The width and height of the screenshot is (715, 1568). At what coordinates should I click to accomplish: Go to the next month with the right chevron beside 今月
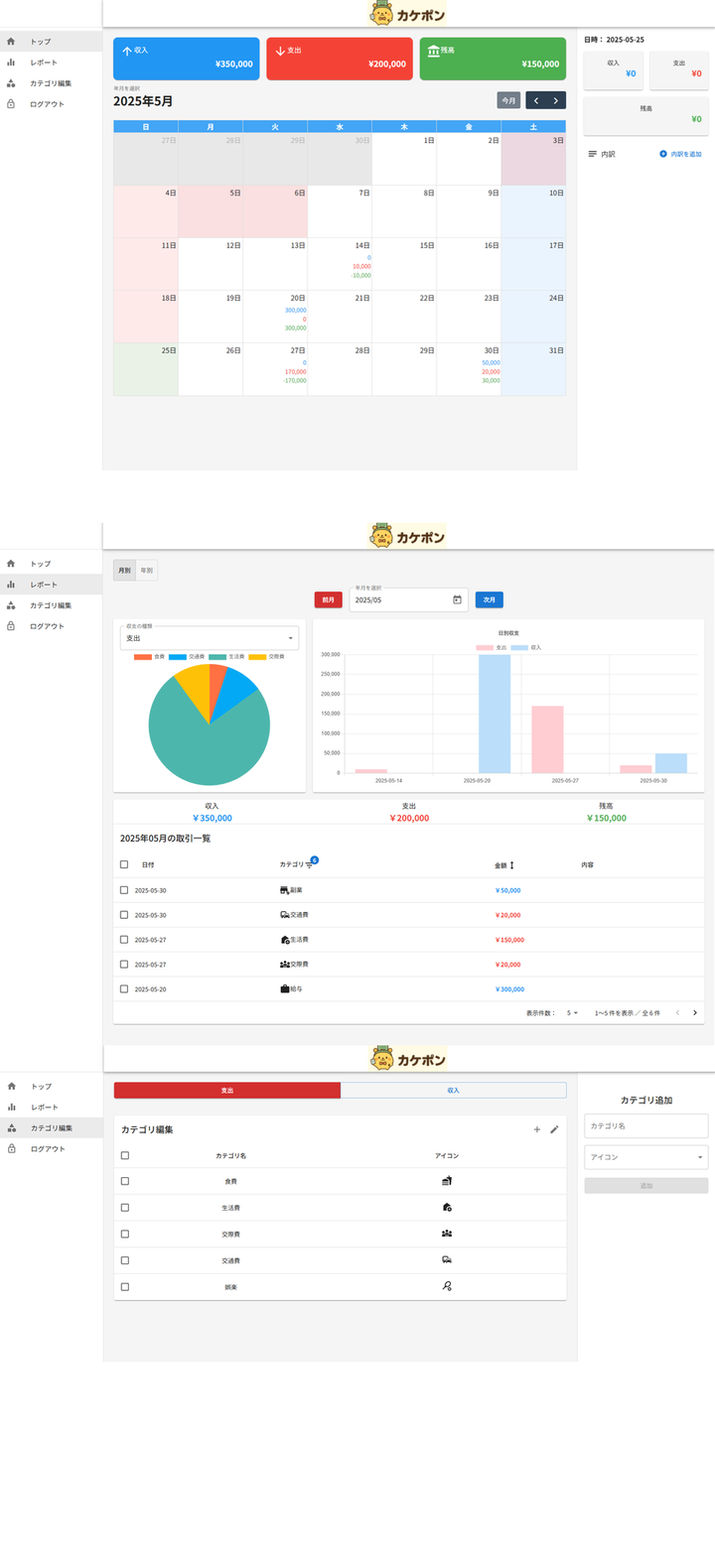[x=556, y=100]
